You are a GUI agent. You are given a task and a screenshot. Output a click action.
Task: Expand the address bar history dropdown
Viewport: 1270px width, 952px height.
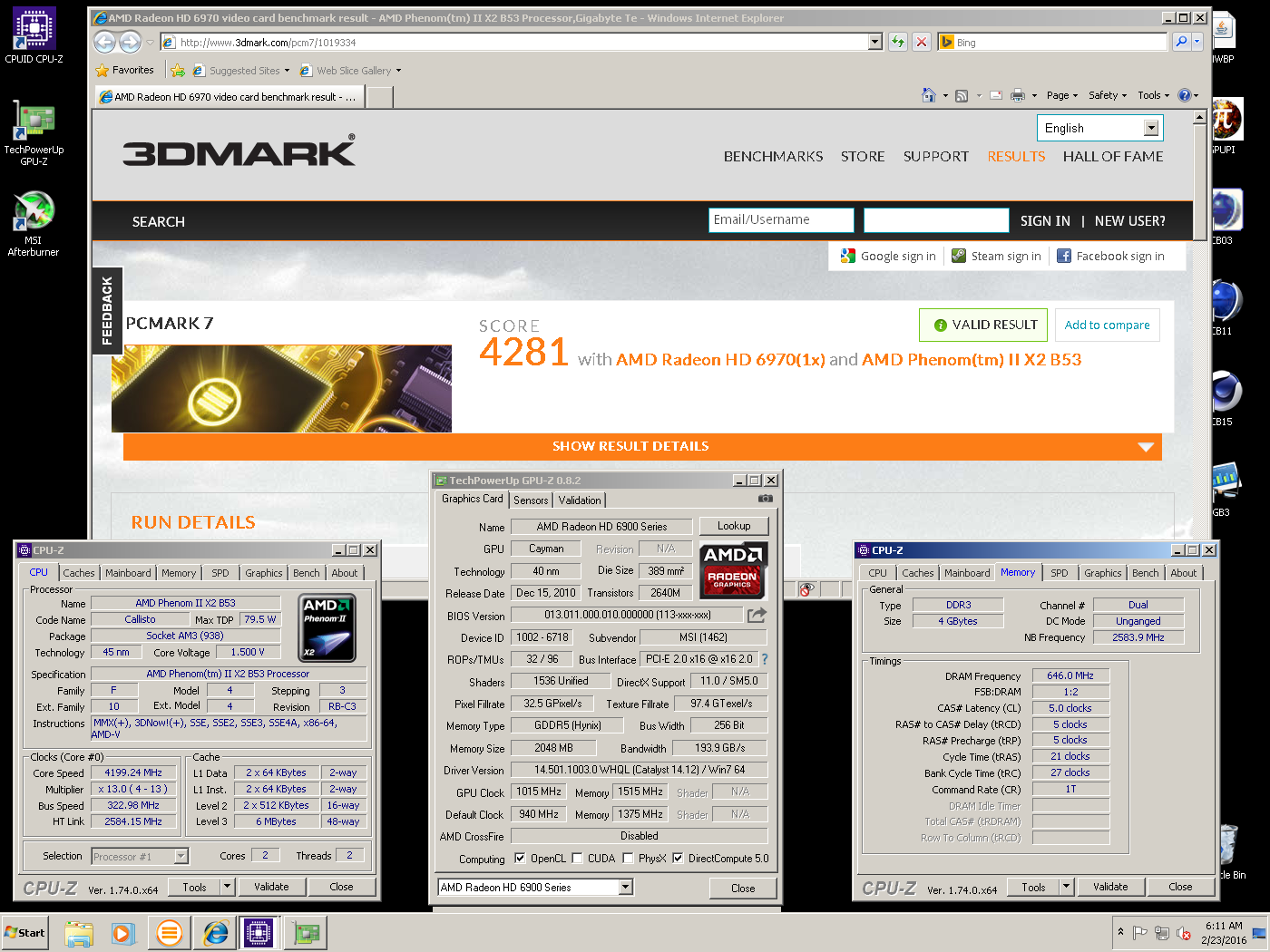[875, 42]
